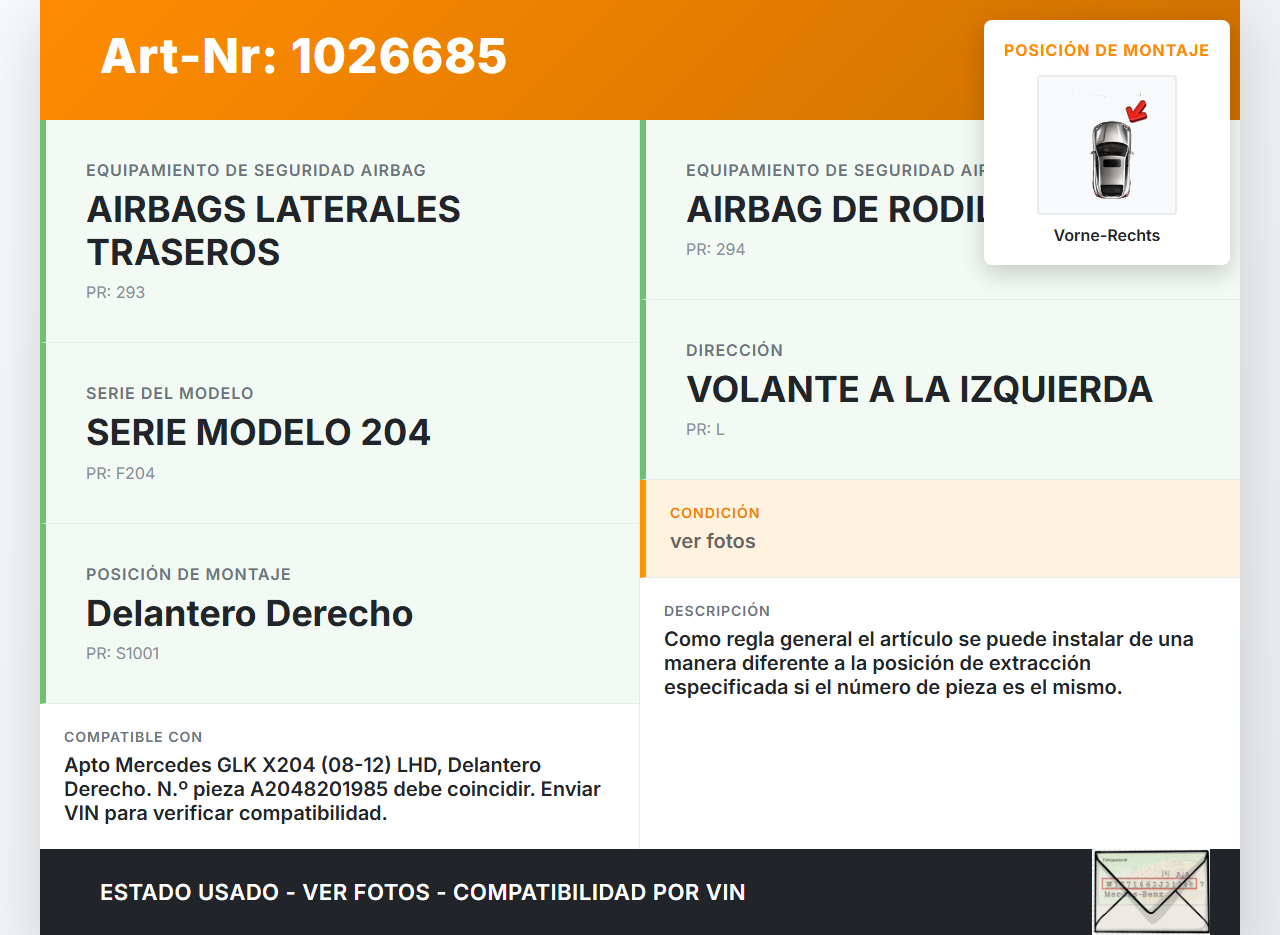Click the orange POSICIÓN DE MONTAJE card title
Screen dimensions: 1280x935
click(1106, 50)
